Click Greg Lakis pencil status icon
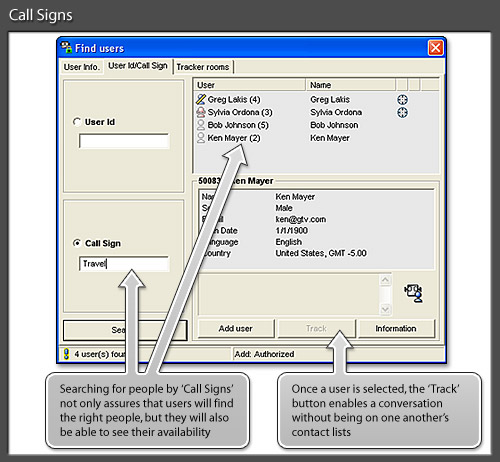 tap(201, 99)
